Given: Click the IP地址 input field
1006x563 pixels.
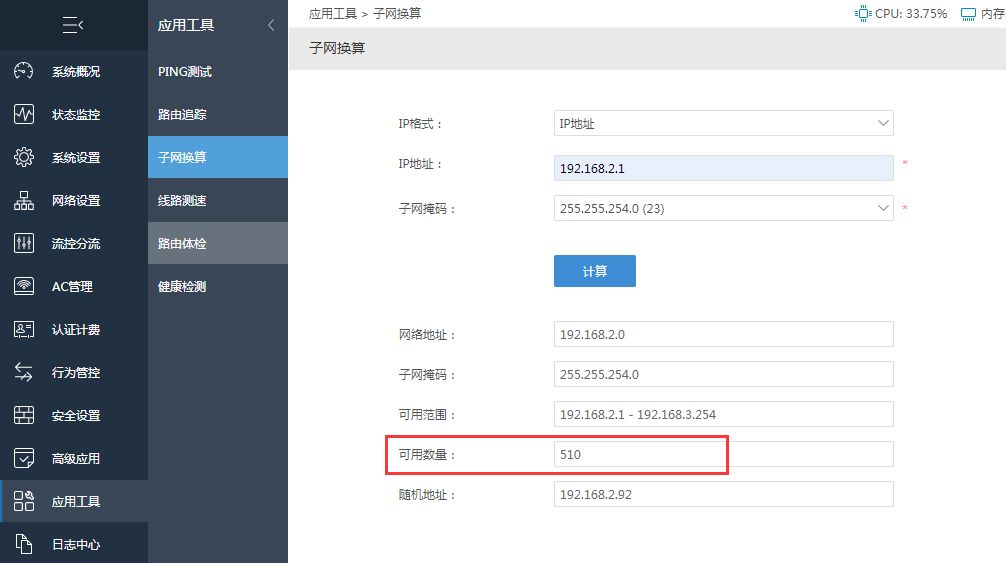Looking at the screenshot, I should [x=723, y=168].
